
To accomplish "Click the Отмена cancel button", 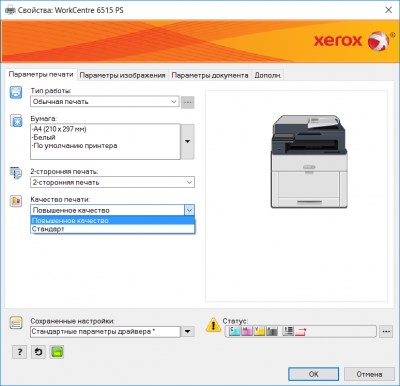I will (x=369, y=374).
